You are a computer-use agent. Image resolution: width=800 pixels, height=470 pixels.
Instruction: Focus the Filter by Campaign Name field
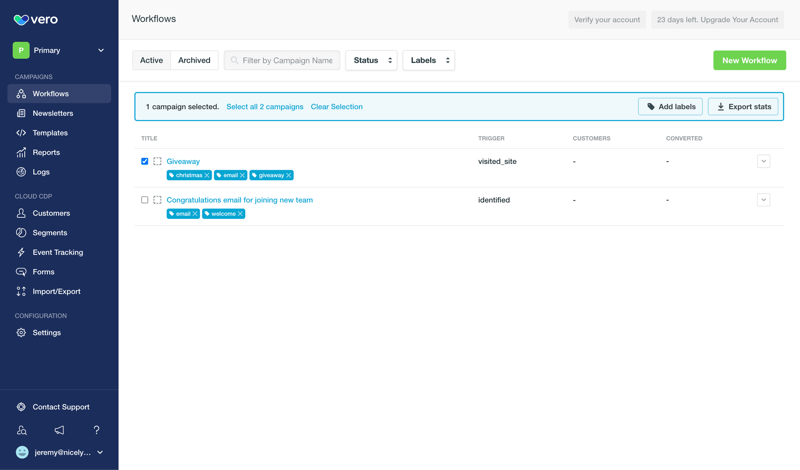point(287,60)
